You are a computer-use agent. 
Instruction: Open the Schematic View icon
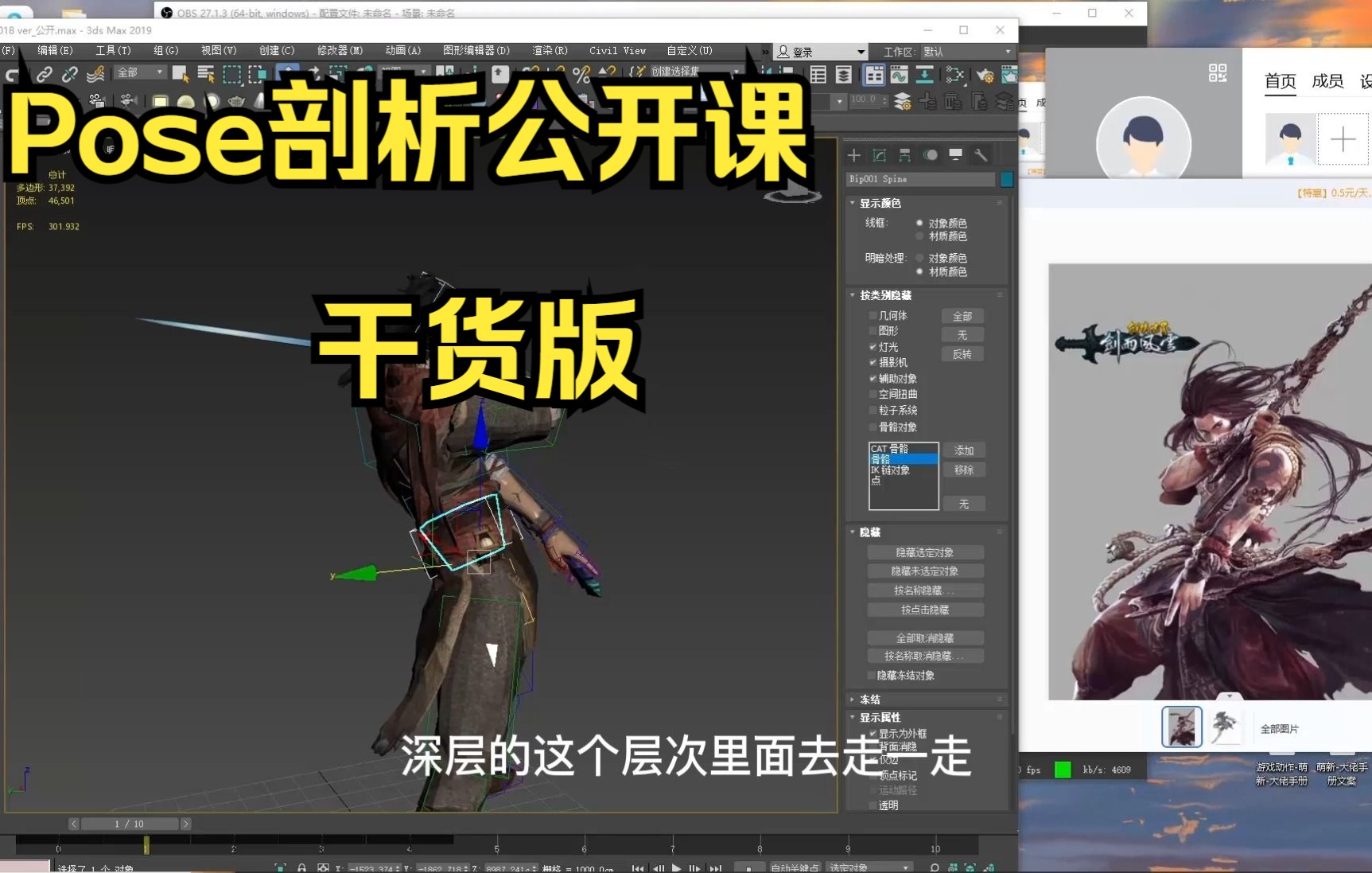(925, 75)
